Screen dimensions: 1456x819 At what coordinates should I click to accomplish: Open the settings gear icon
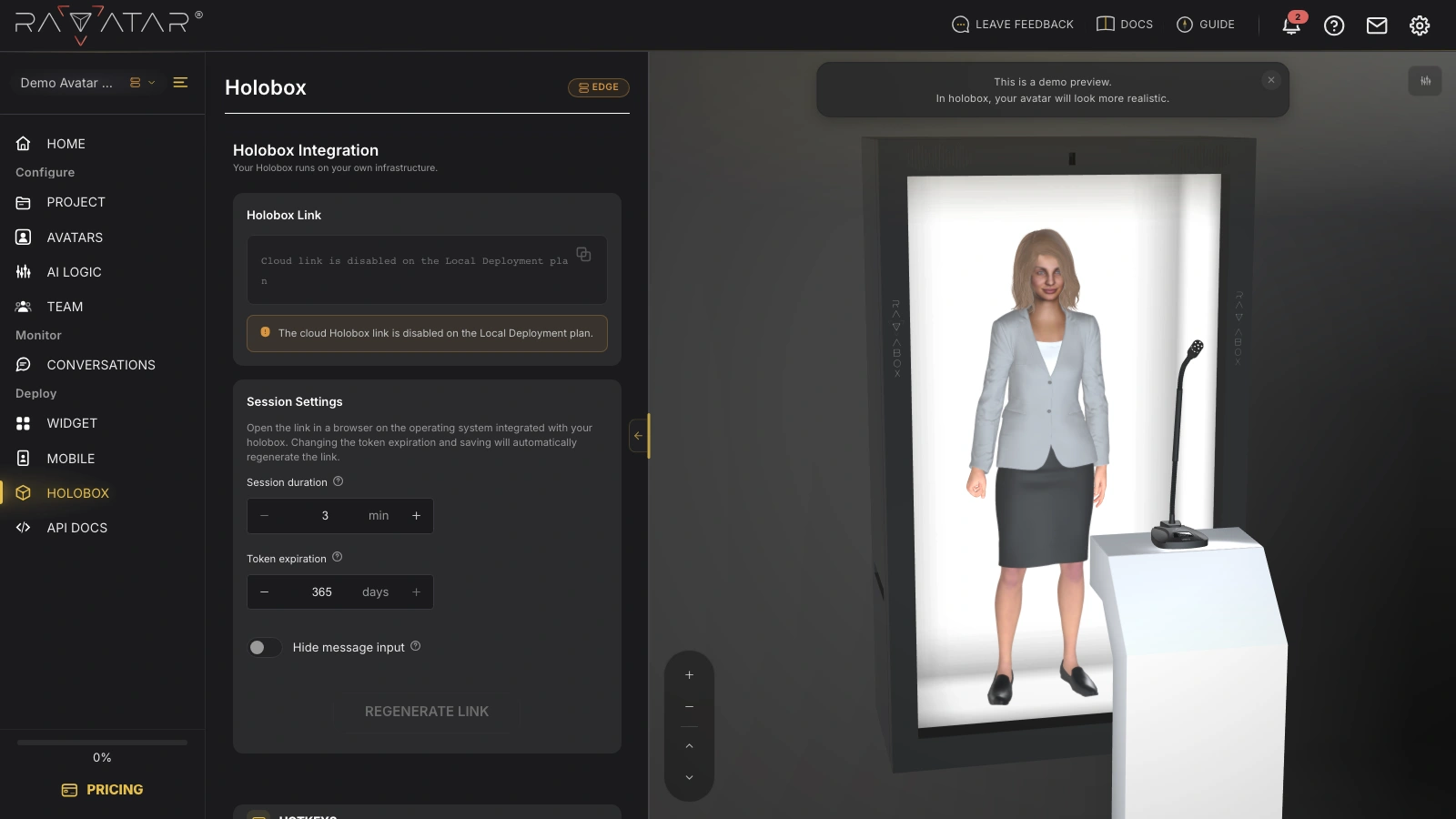[1420, 25]
